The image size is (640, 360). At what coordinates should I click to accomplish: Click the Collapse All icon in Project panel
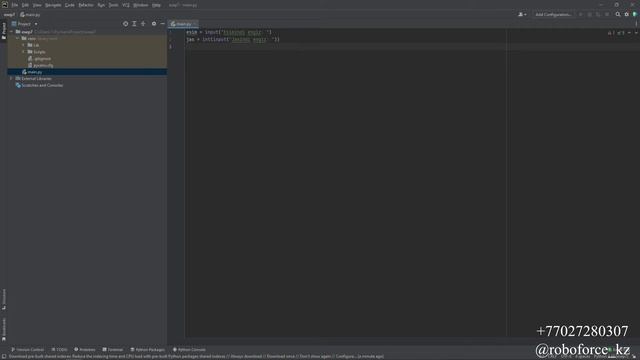(x=143, y=24)
